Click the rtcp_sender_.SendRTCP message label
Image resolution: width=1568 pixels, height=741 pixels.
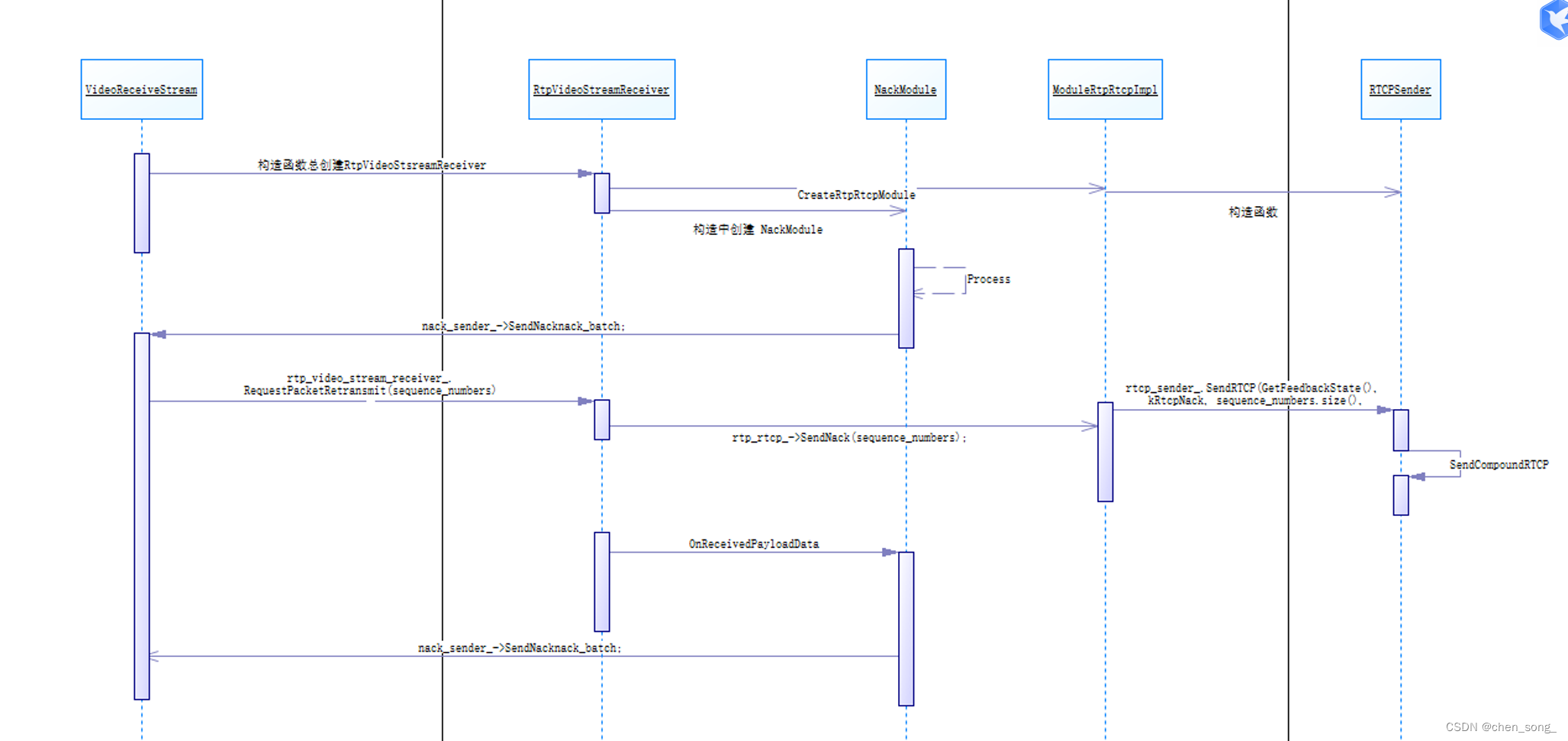coord(1251,394)
